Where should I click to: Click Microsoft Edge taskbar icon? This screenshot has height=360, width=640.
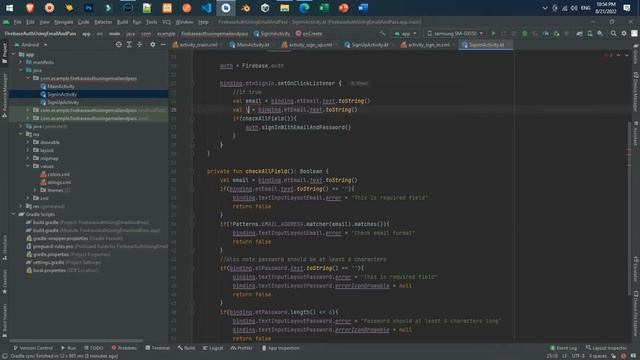click(x=304, y=8)
